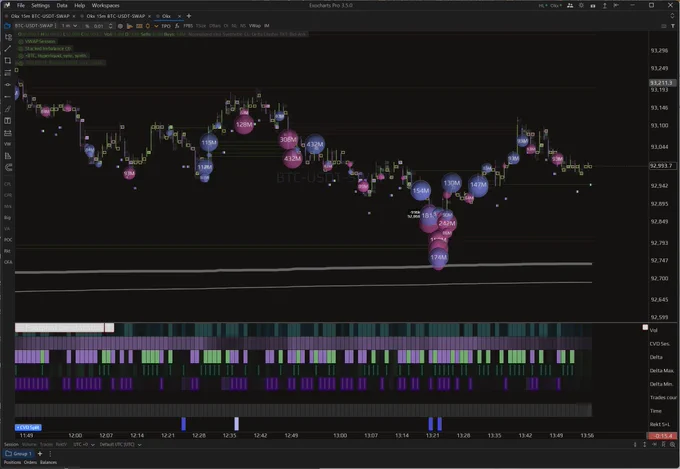680x469 pixels.
Task: Toggle the VWap toolbar option
Action: [255, 26]
